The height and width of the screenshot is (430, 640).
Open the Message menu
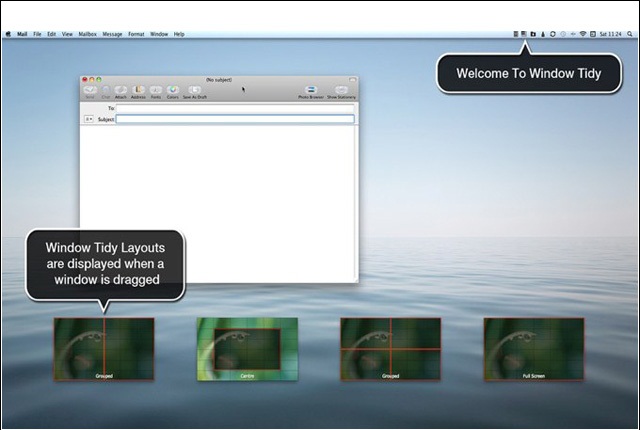click(x=112, y=34)
